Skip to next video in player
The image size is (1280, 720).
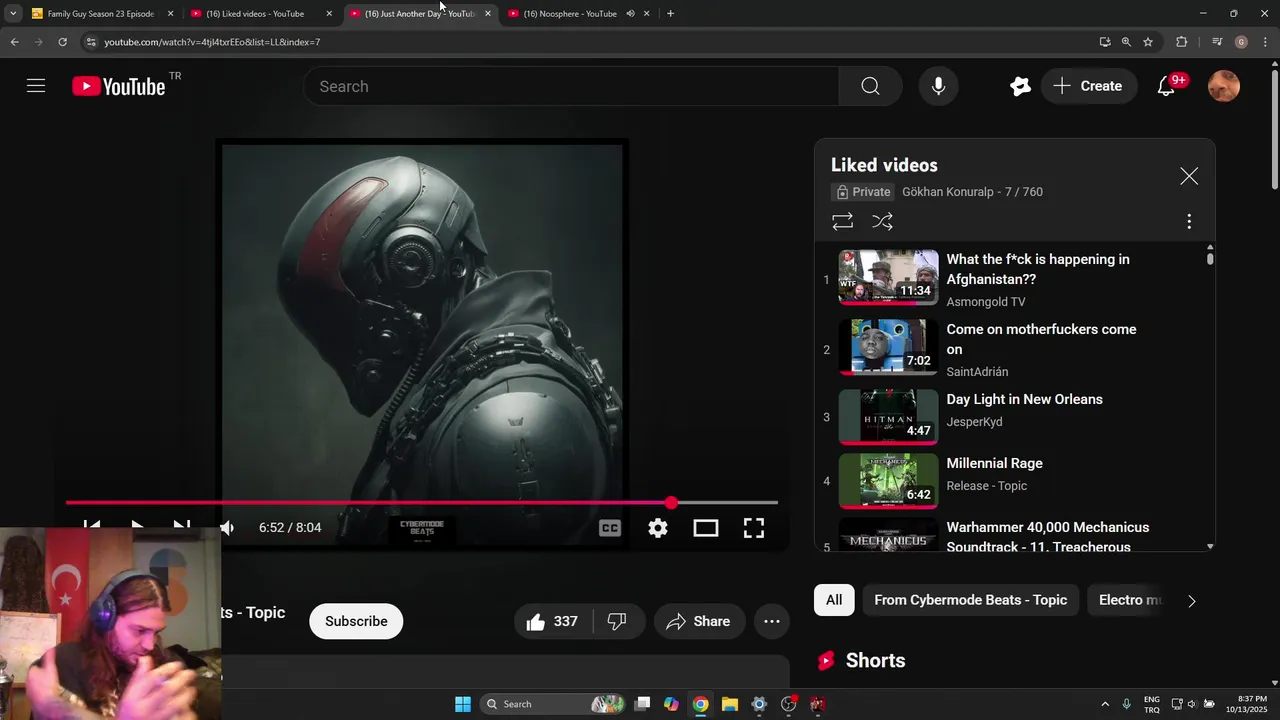pyautogui.click(x=181, y=526)
